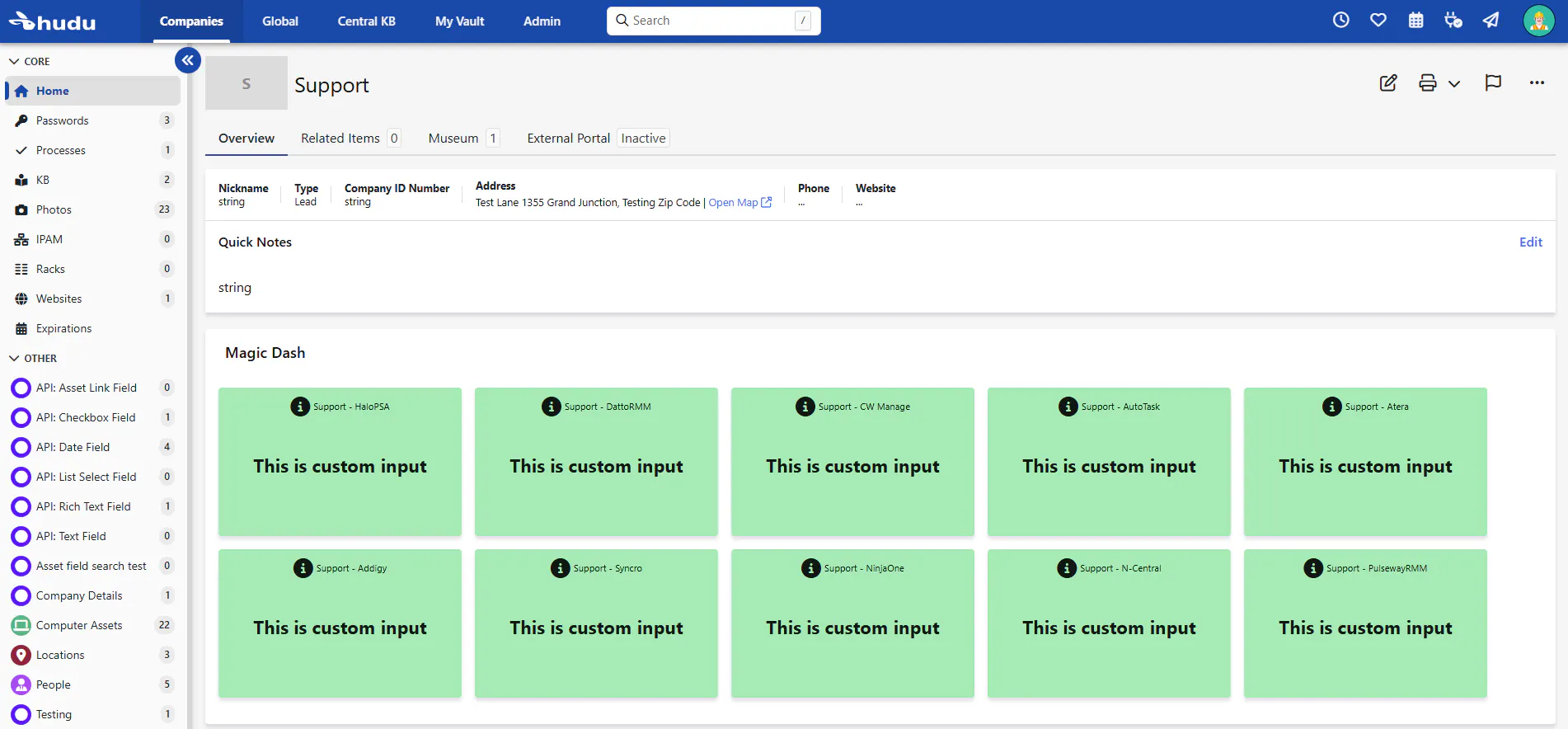Click the info icon on Support - HaloPSA tile
This screenshot has width=1568, height=729.
[x=300, y=407]
